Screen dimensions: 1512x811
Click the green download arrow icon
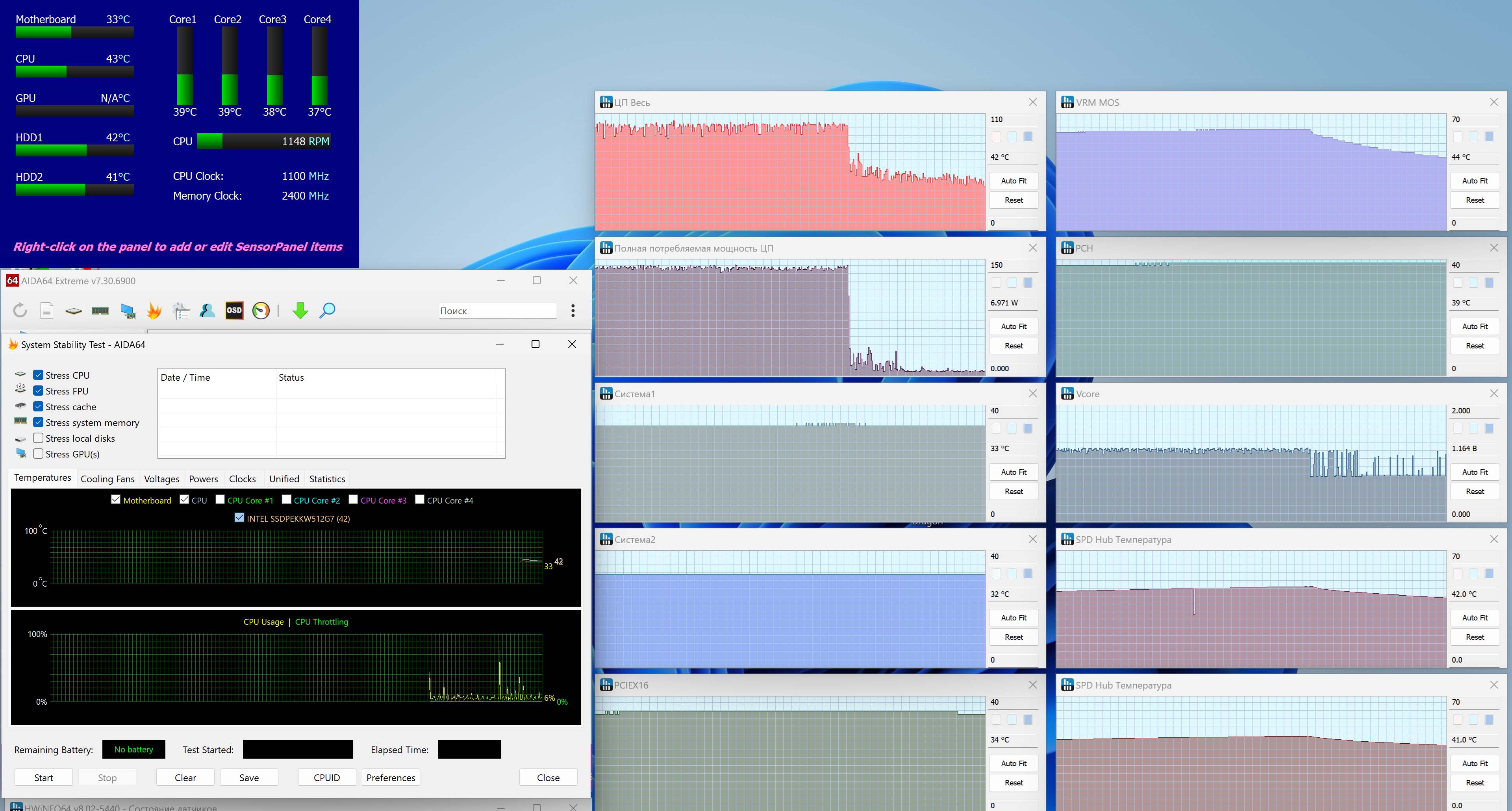click(300, 311)
